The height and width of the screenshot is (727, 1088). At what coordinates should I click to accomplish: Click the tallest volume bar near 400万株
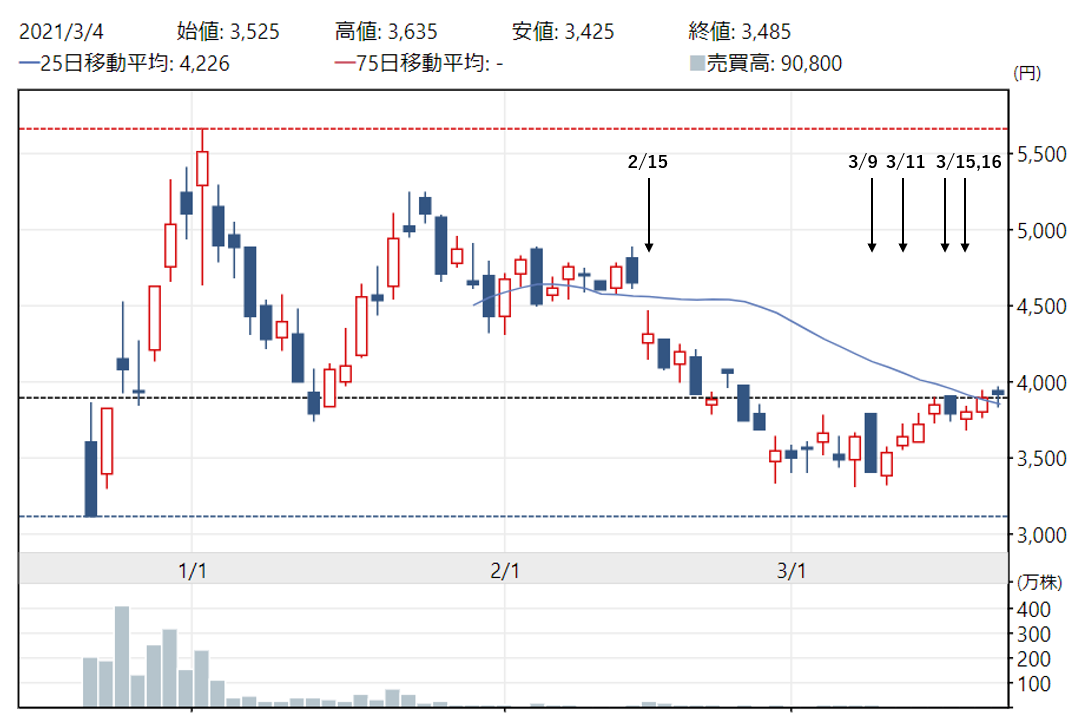tap(122, 656)
